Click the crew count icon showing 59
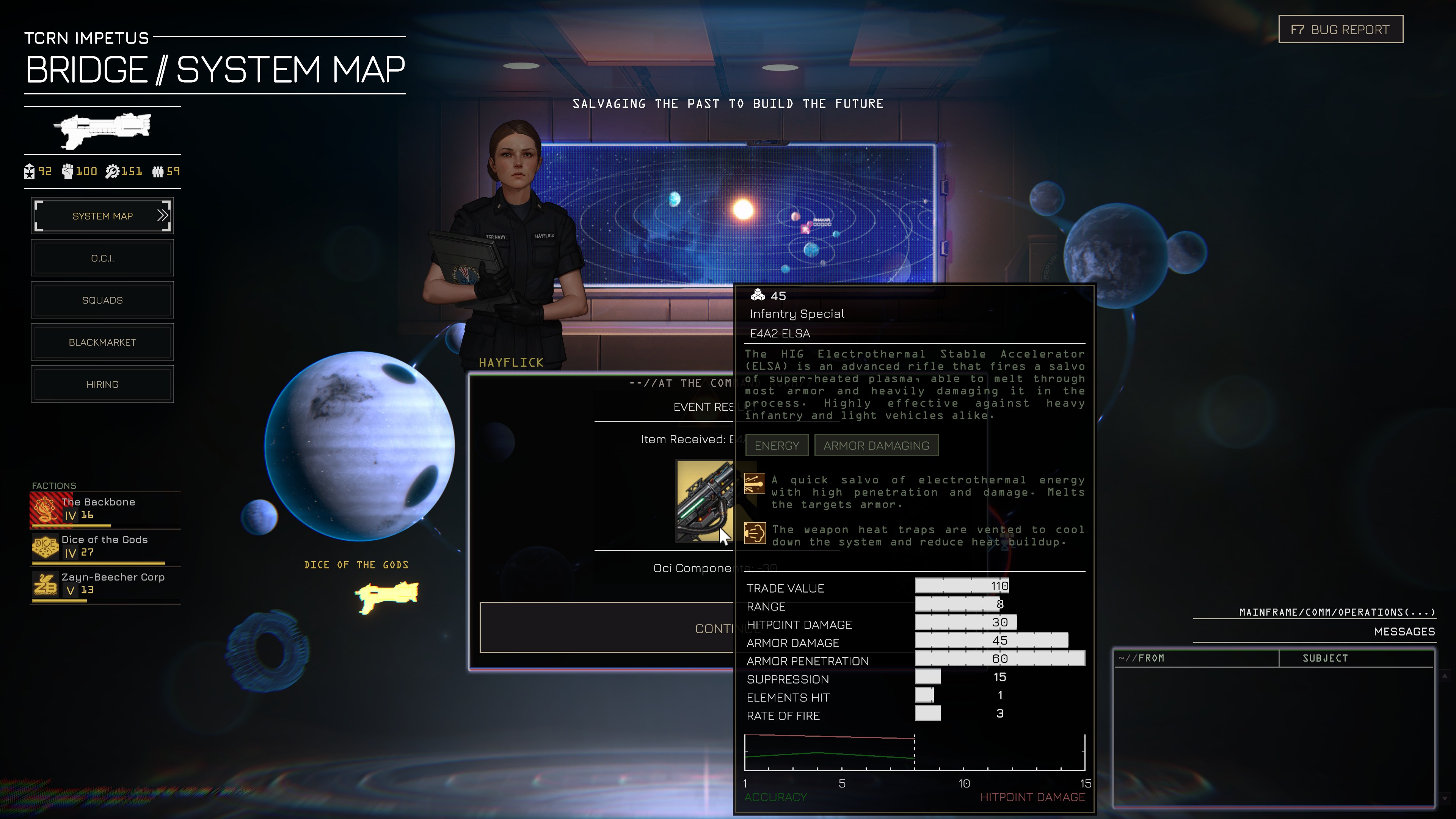The image size is (1456, 819). 158,172
